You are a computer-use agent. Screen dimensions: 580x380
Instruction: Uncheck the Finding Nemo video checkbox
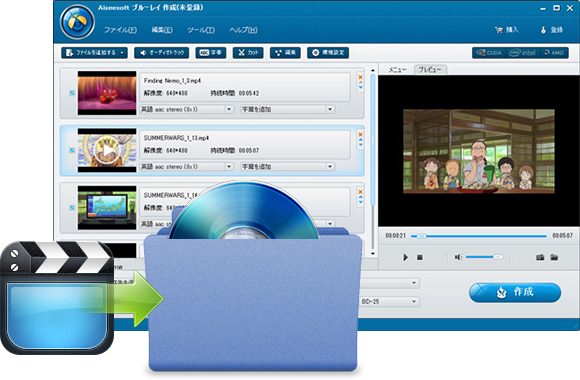coord(72,93)
